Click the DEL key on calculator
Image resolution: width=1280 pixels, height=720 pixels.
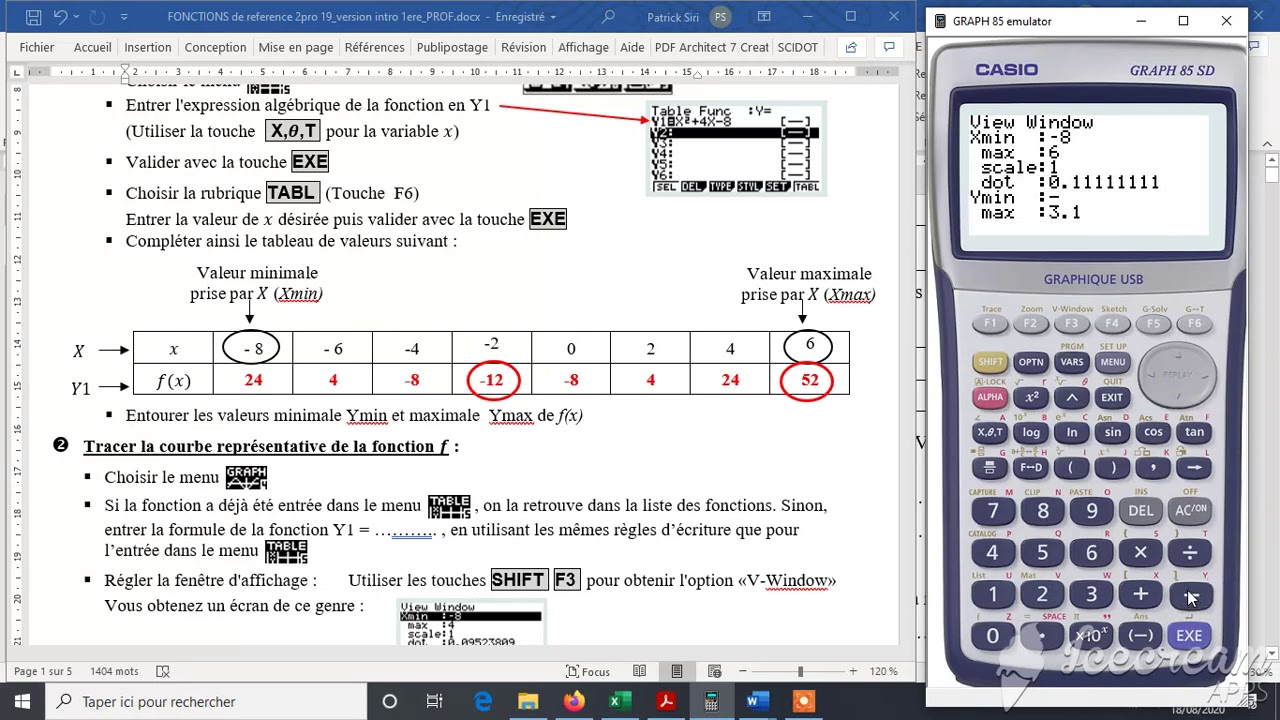point(1141,511)
